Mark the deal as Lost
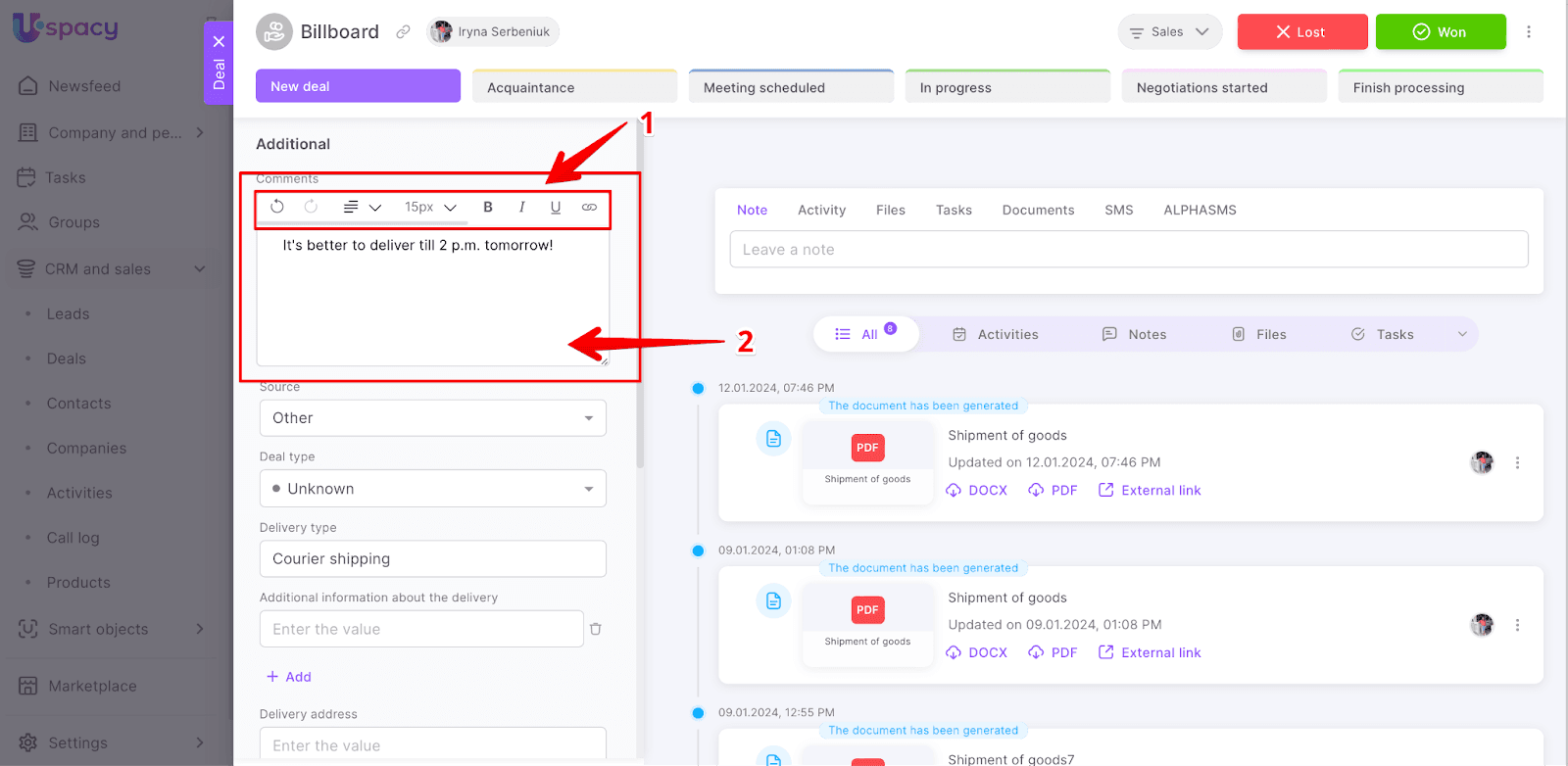Image resolution: width=1568 pixels, height=766 pixels. click(1301, 32)
